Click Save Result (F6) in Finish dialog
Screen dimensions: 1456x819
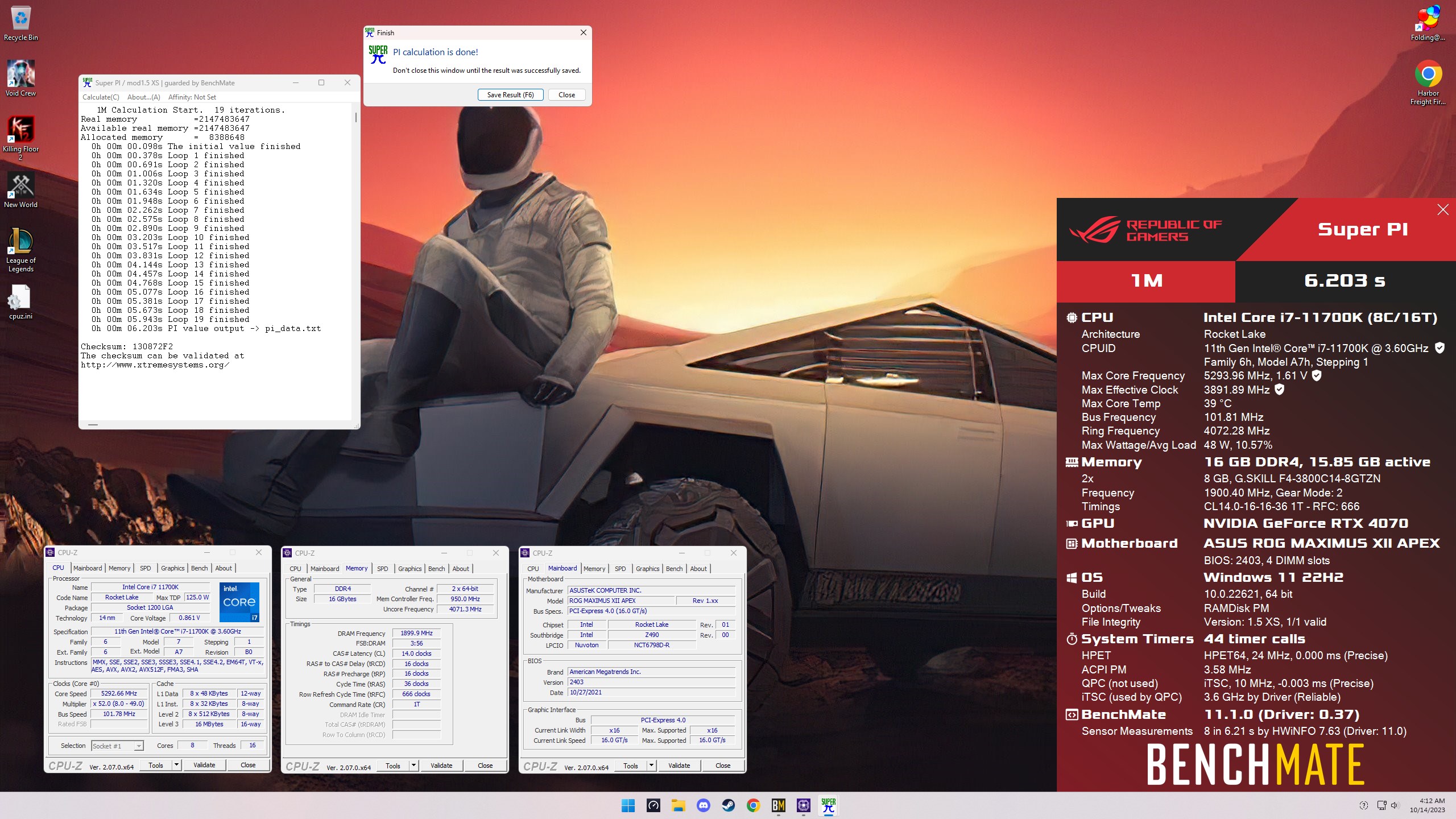[x=510, y=95]
